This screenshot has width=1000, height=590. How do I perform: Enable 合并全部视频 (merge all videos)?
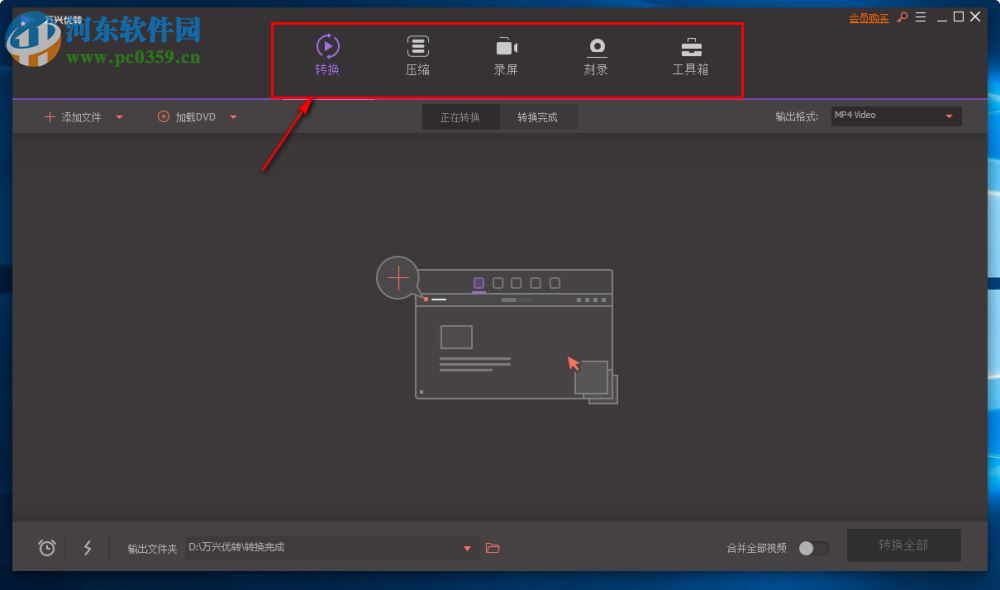(813, 547)
